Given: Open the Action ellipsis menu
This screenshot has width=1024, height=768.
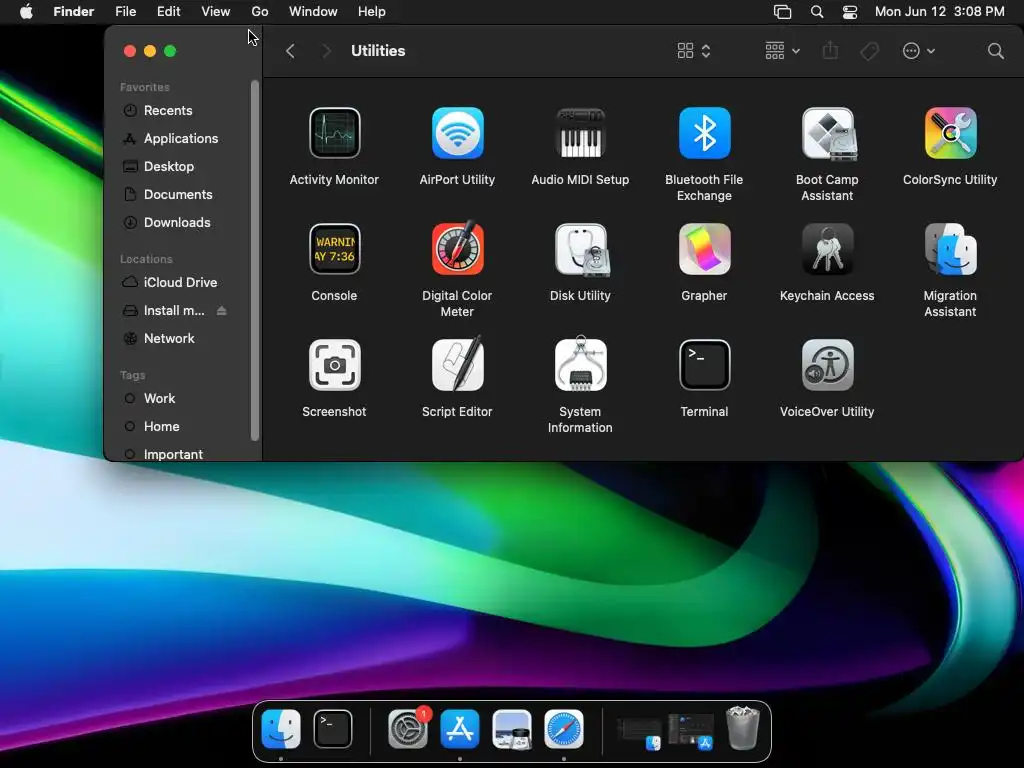Looking at the screenshot, I should pyautogui.click(x=918, y=51).
